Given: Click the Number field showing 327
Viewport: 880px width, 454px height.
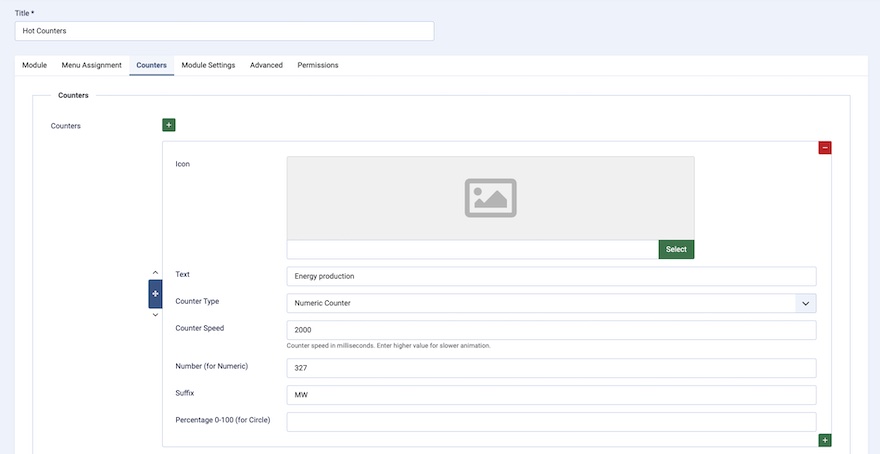Looking at the screenshot, I should tap(551, 368).
